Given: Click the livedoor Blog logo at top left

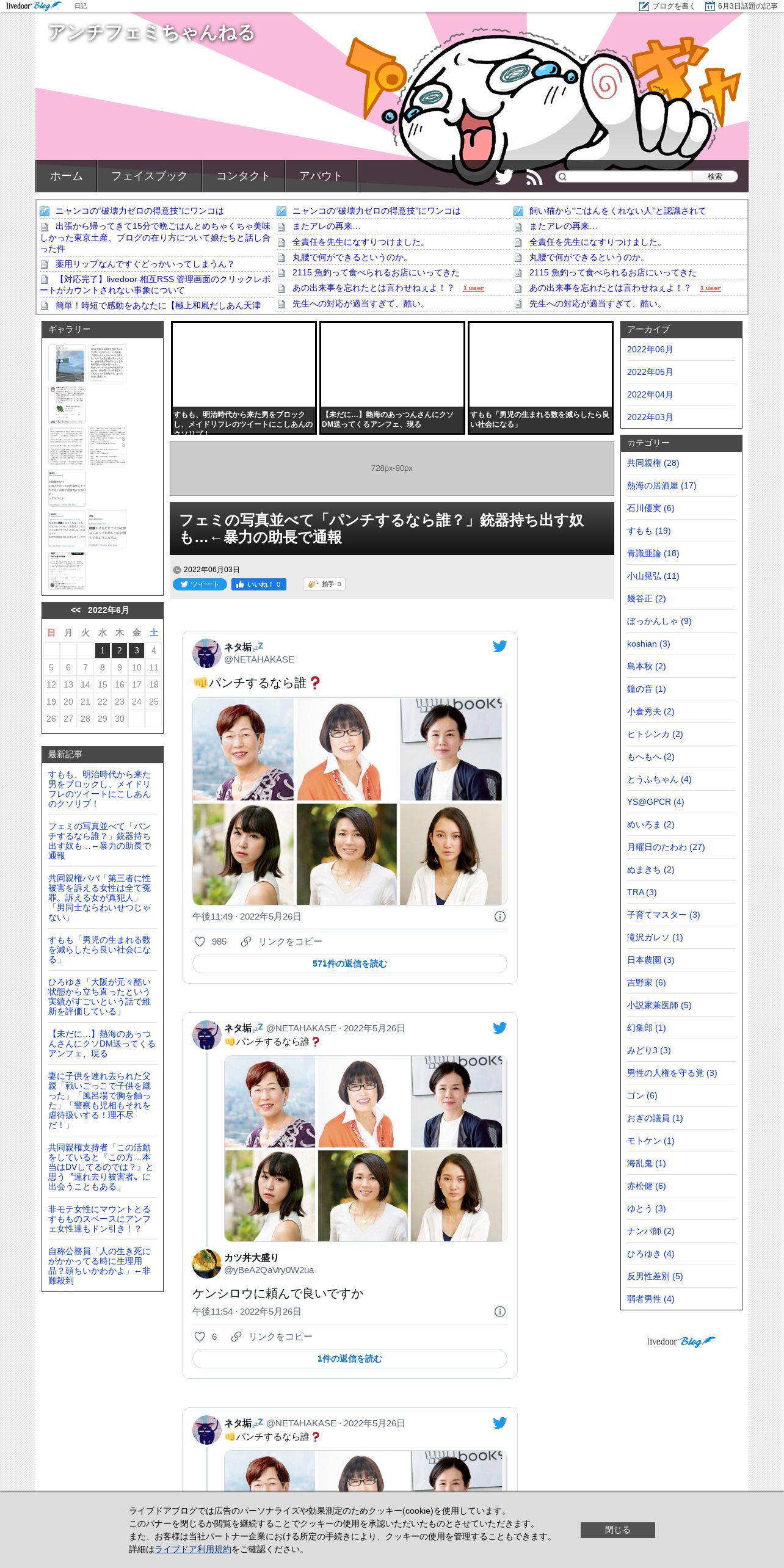Looking at the screenshot, I should 34,6.
